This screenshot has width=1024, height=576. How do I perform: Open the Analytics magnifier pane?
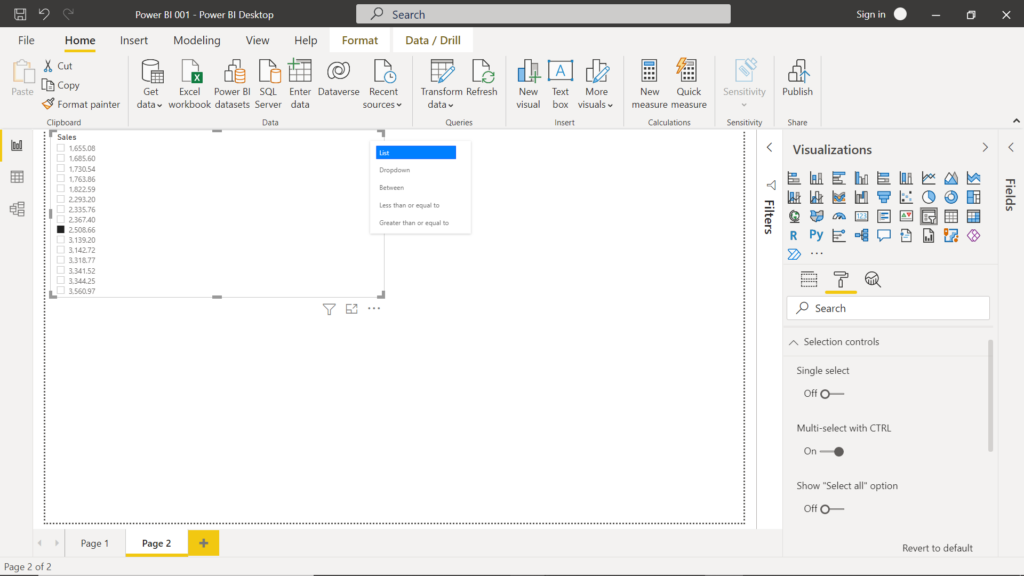click(x=873, y=279)
